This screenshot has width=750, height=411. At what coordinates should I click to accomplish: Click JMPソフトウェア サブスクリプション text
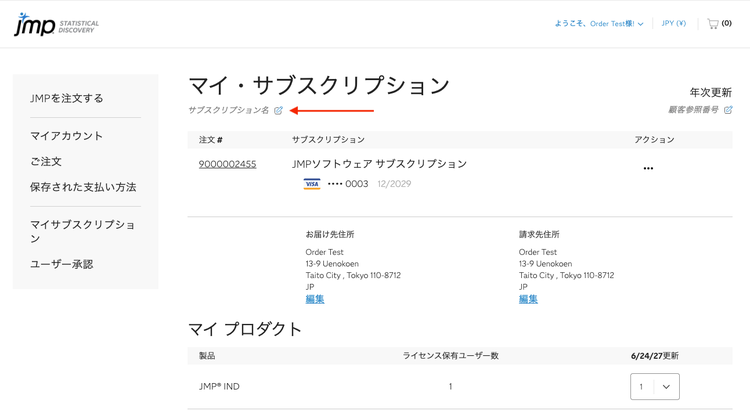[379, 164]
